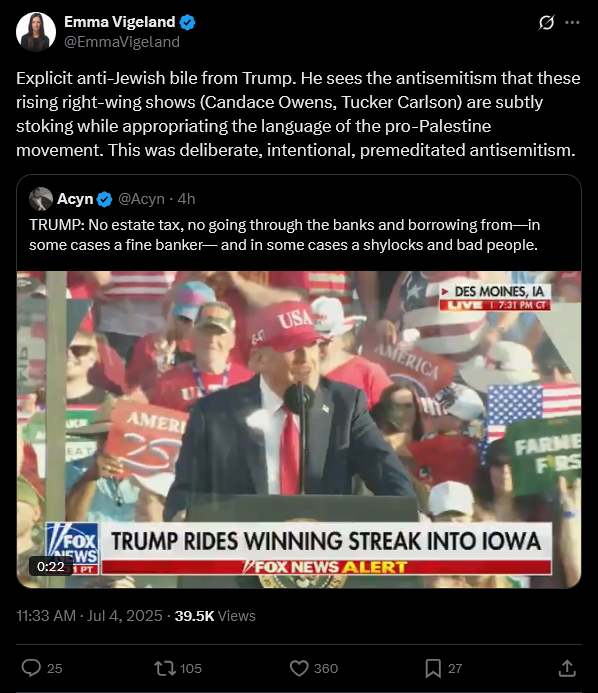
Task: Click the share upload icon
Action: [567, 668]
